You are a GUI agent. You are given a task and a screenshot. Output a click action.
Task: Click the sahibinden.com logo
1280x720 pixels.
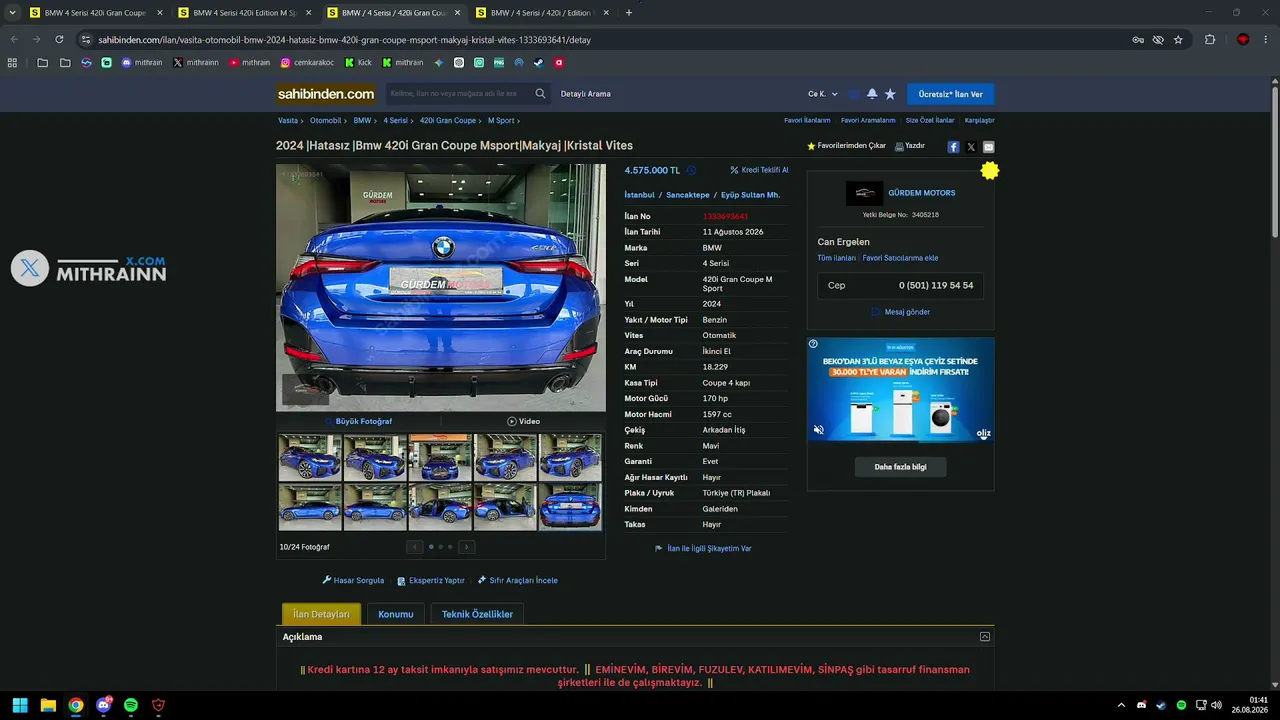(326, 94)
